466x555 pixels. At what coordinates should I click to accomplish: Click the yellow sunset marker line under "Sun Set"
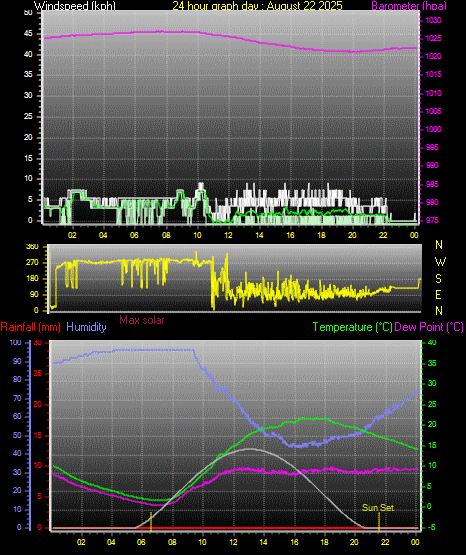point(379,521)
